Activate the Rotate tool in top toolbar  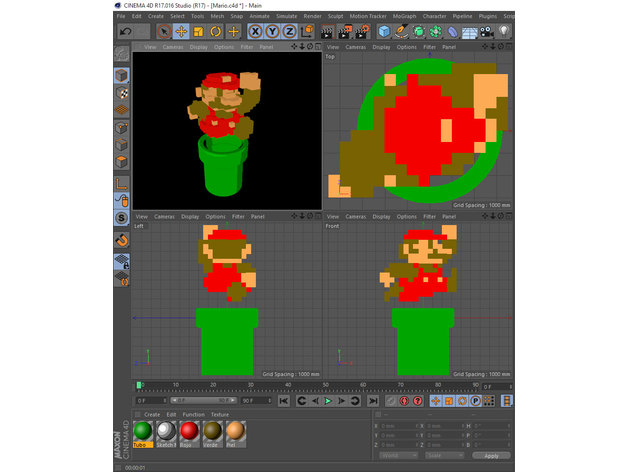[x=215, y=31]
